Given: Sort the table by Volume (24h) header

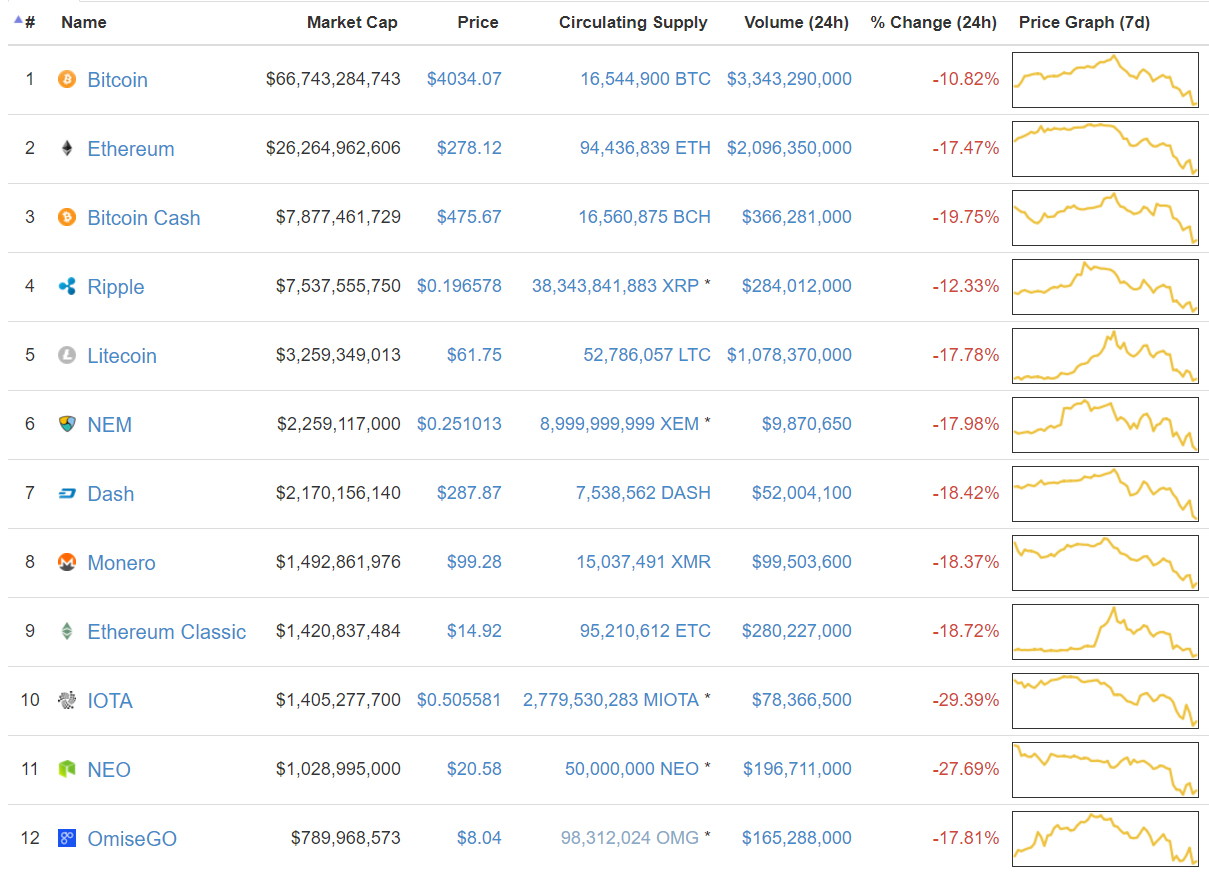Looking at the screenshot, I should (x=796, y=22).
